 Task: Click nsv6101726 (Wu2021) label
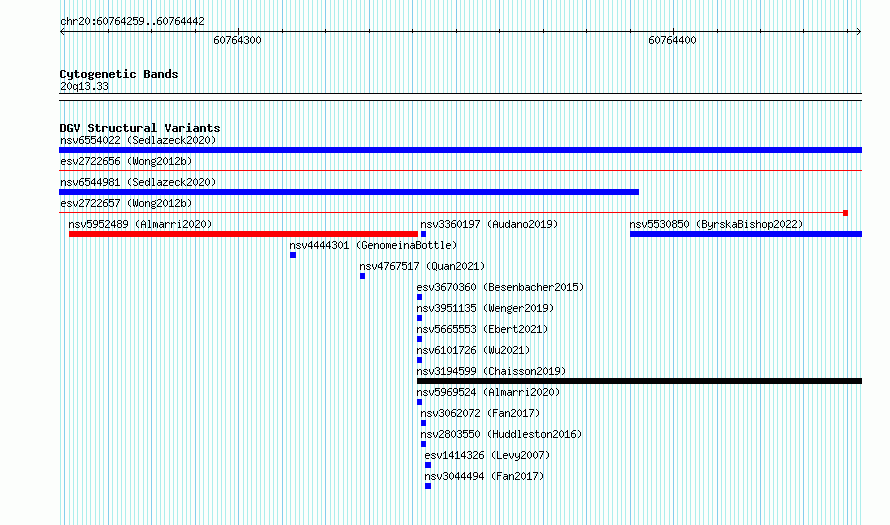[x=473, y=350]
